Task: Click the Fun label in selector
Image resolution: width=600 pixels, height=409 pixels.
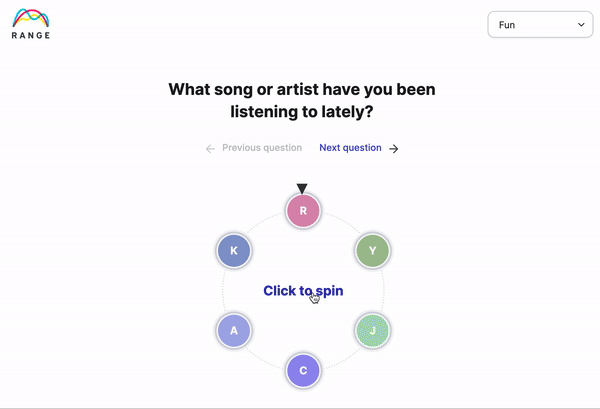Action: 507,25
